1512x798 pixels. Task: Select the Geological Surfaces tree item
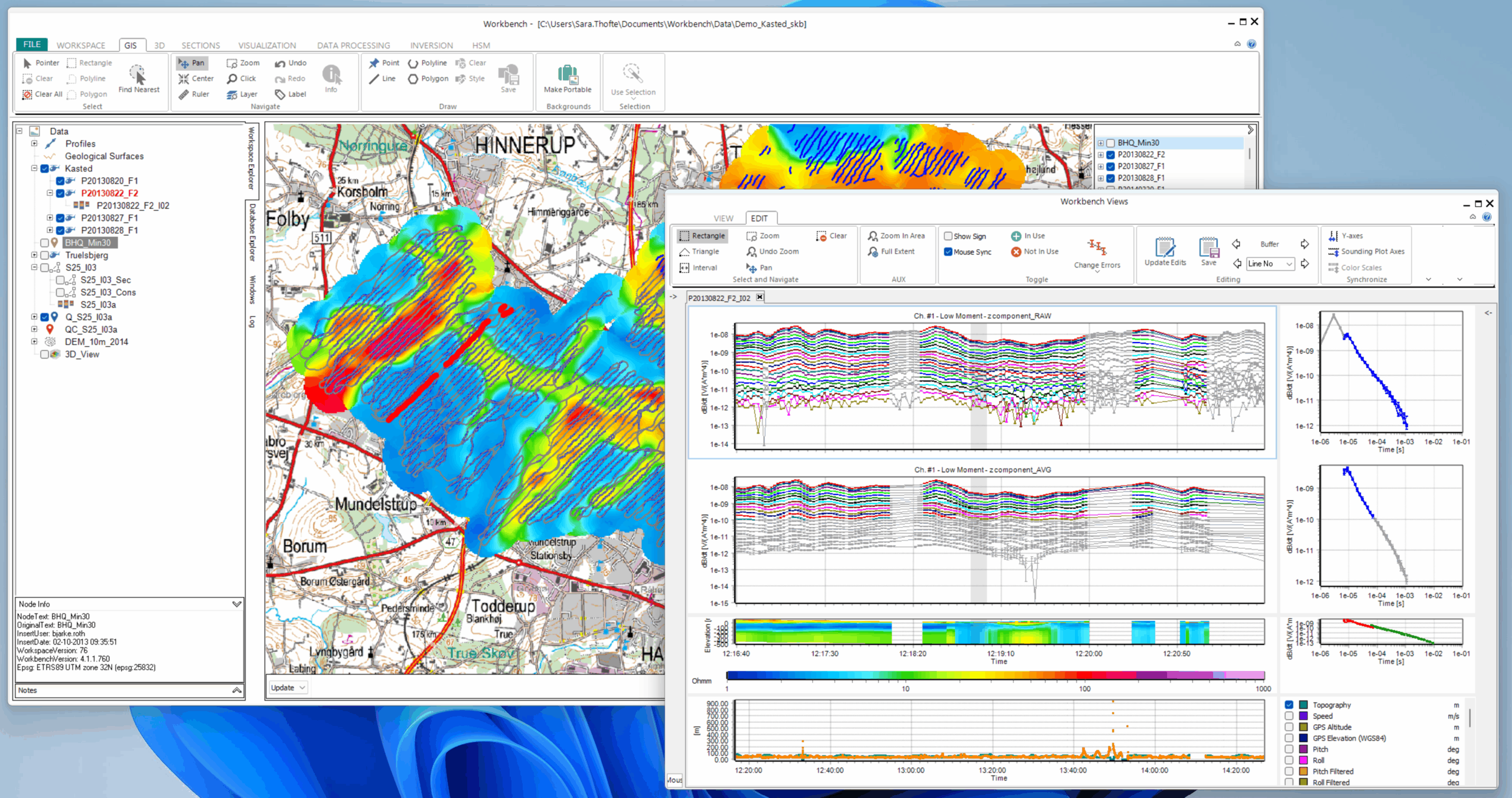tap(104, 156)
